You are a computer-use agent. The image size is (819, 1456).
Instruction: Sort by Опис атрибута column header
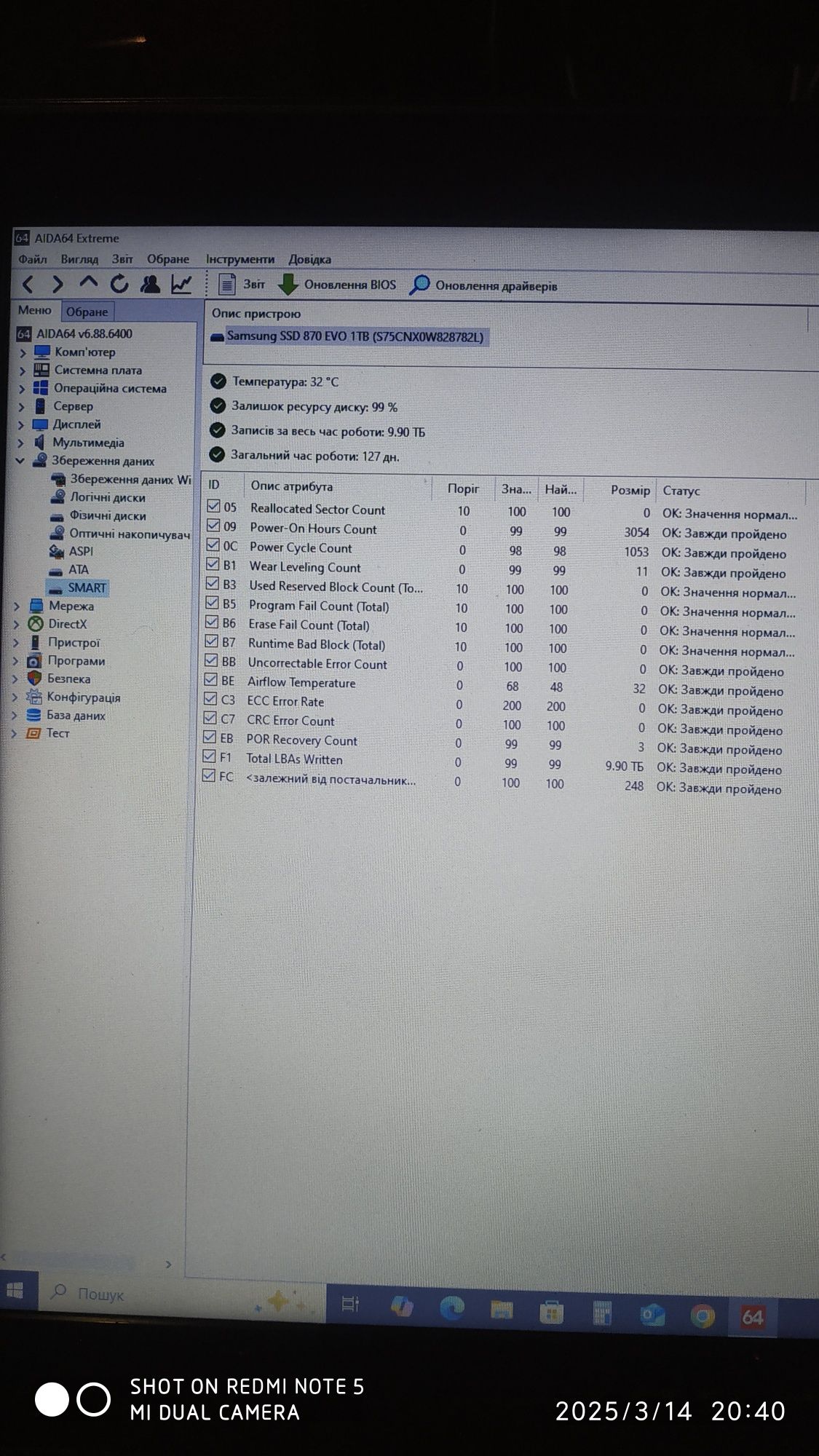(x=338, y=486)
